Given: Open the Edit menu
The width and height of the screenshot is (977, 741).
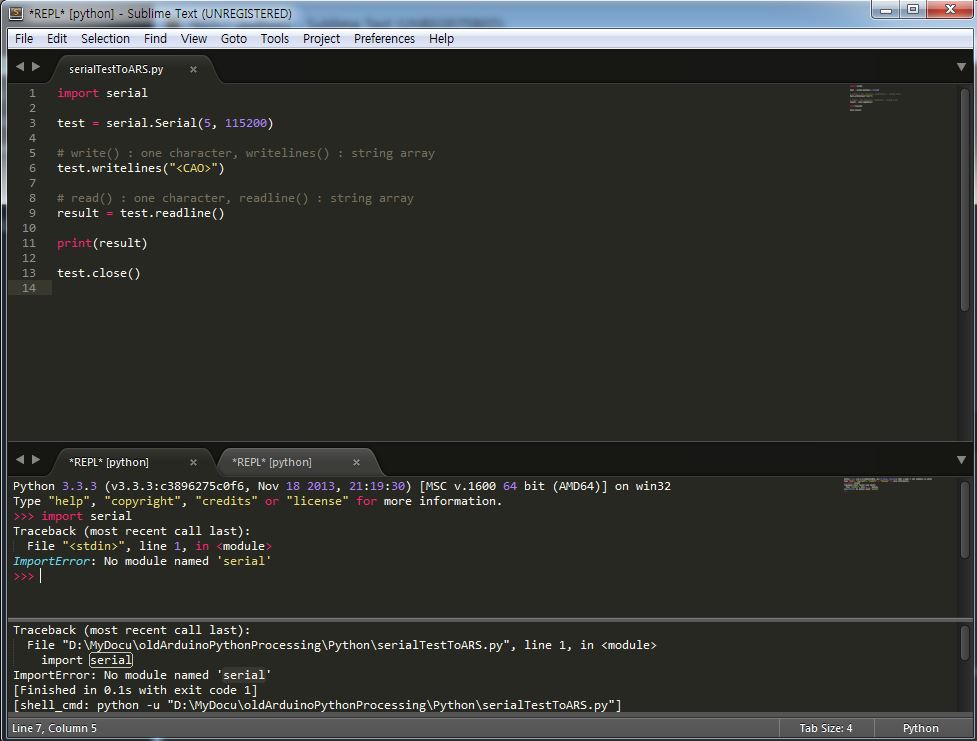Looking at the screenshot, I should point(57,39).
